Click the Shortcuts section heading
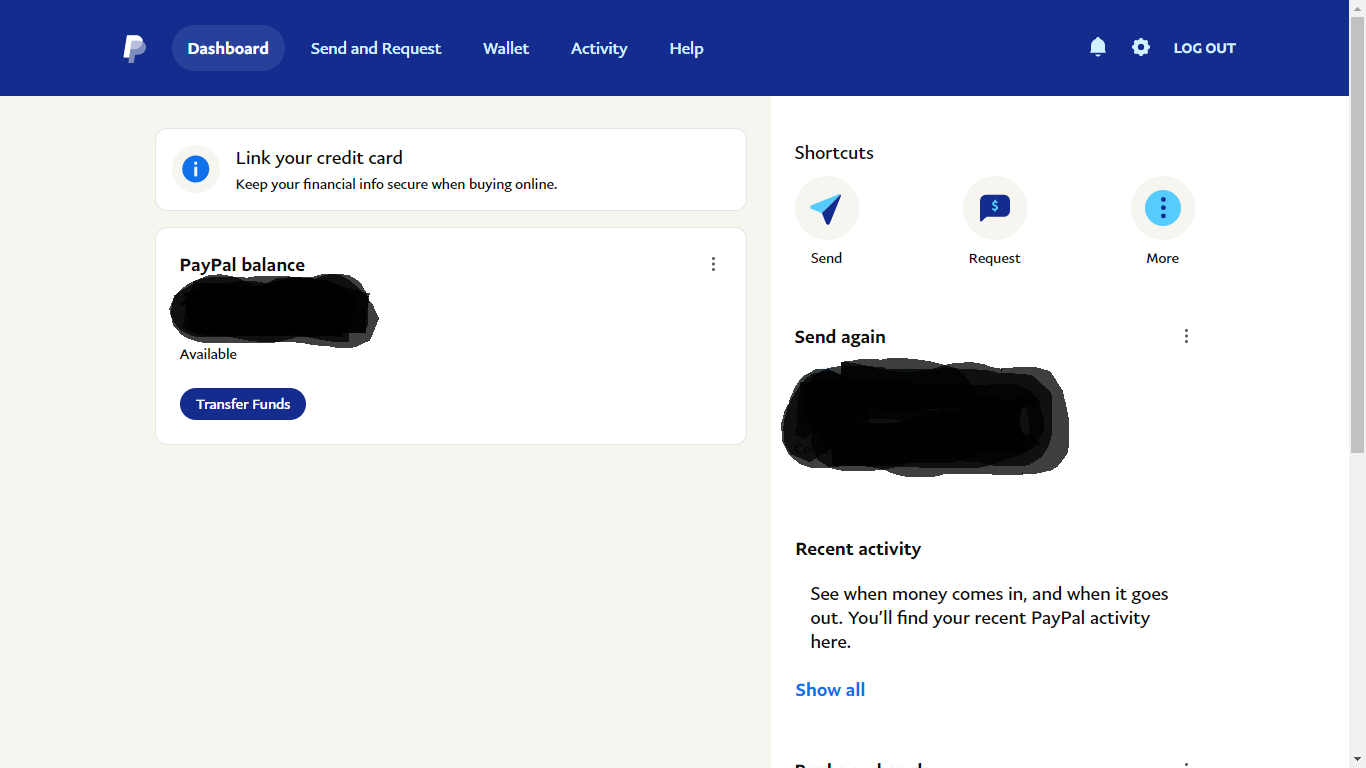 pyautogui.click(x=834, y=153)
